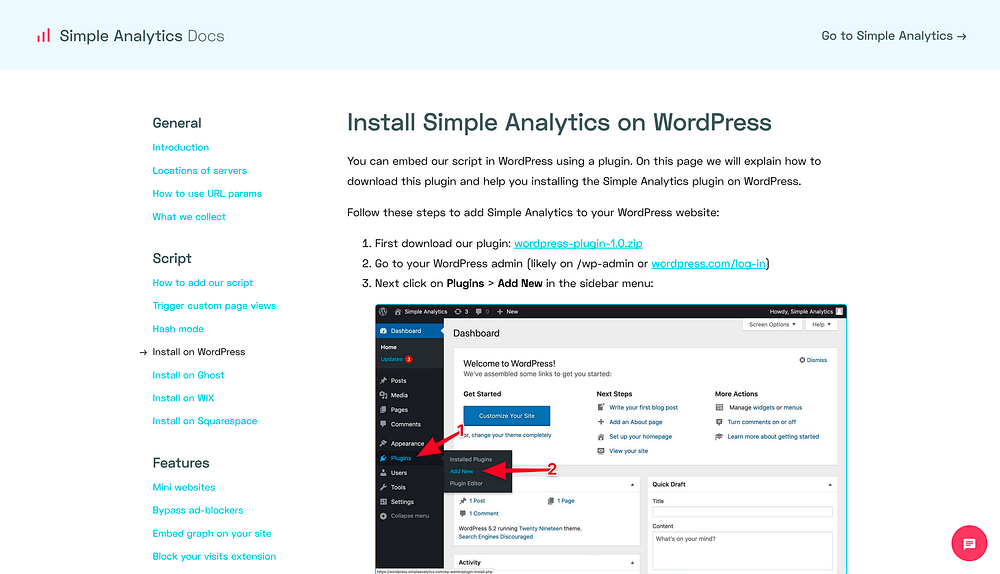
Task: Click the Posts pin icon in WordPress sidebar
Action: tap(383, 380)
